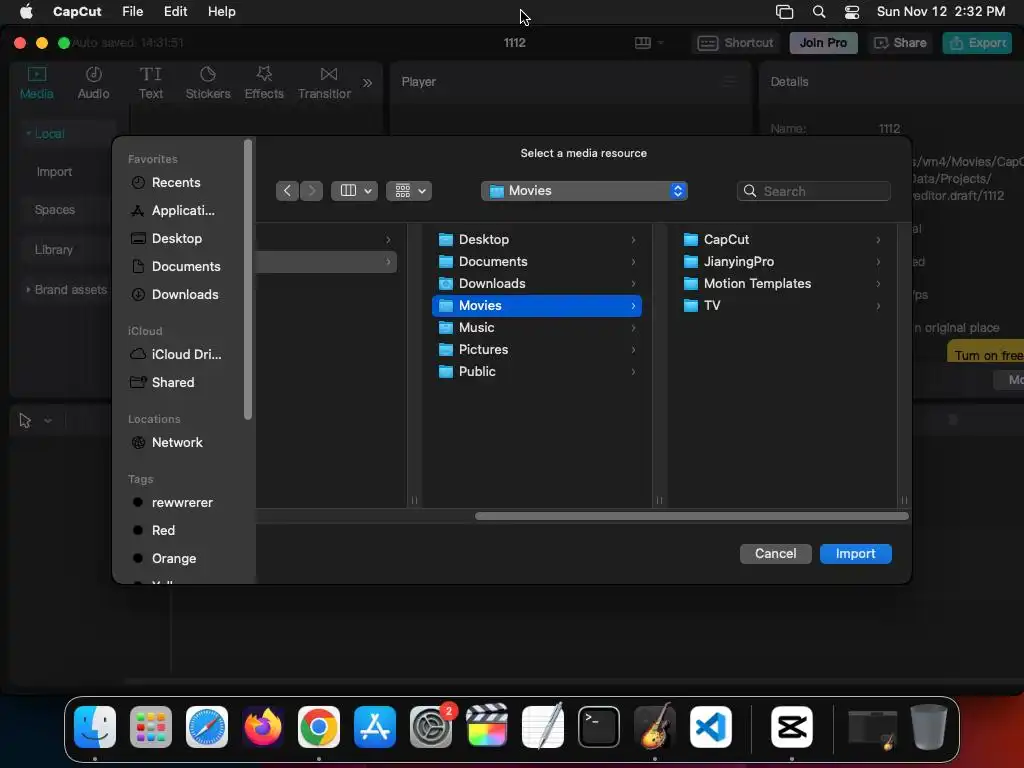
Task: Open Terminal from the dock
Action: (599, 727)
